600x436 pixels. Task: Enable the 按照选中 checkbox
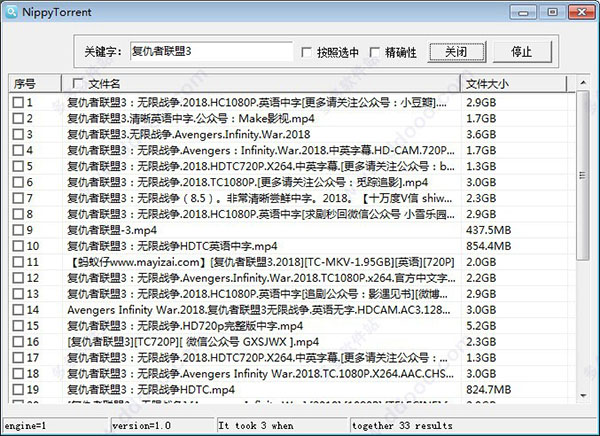307,52
